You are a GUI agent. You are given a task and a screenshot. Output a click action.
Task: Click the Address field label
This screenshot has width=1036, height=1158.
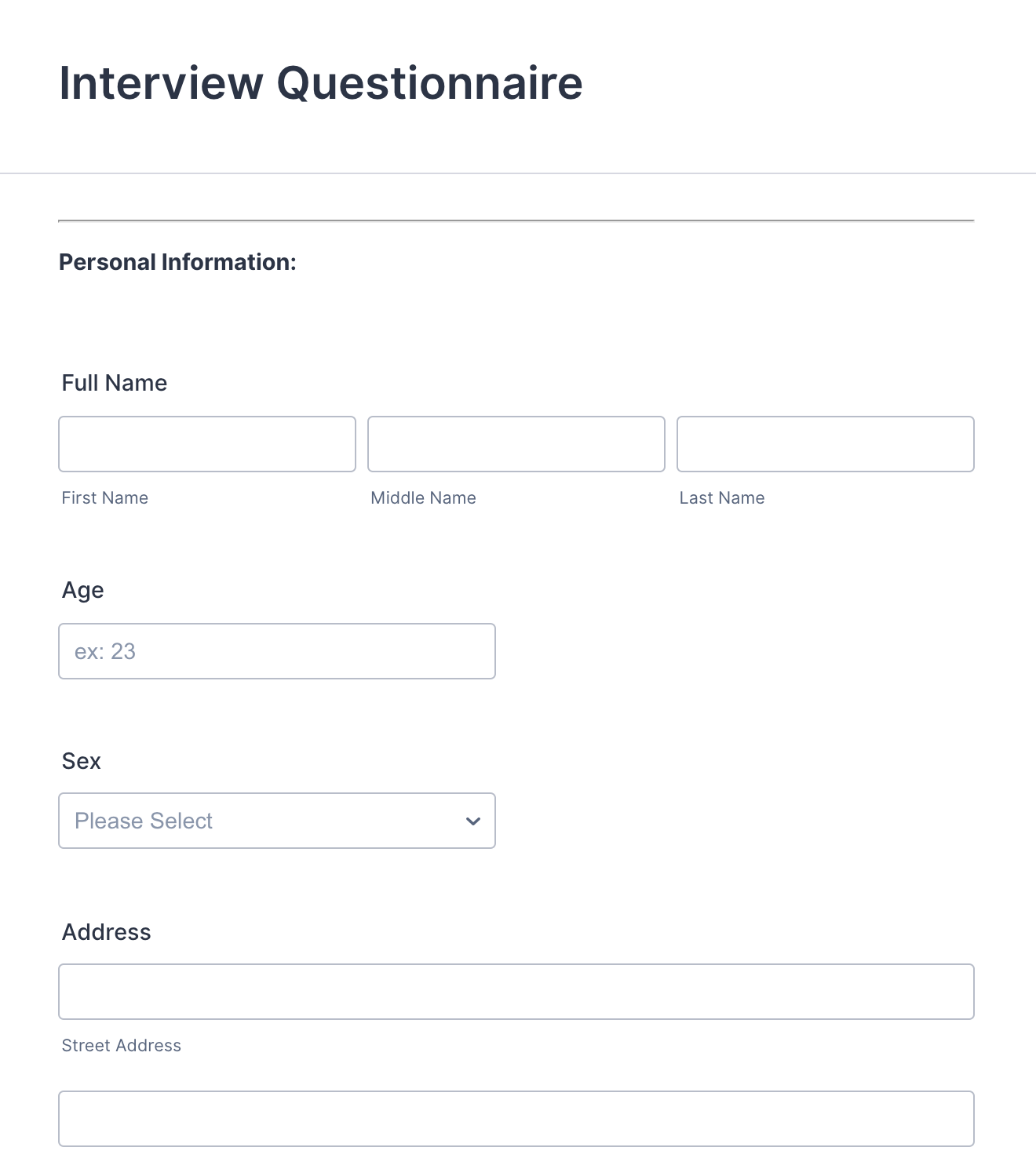point(107,932)
